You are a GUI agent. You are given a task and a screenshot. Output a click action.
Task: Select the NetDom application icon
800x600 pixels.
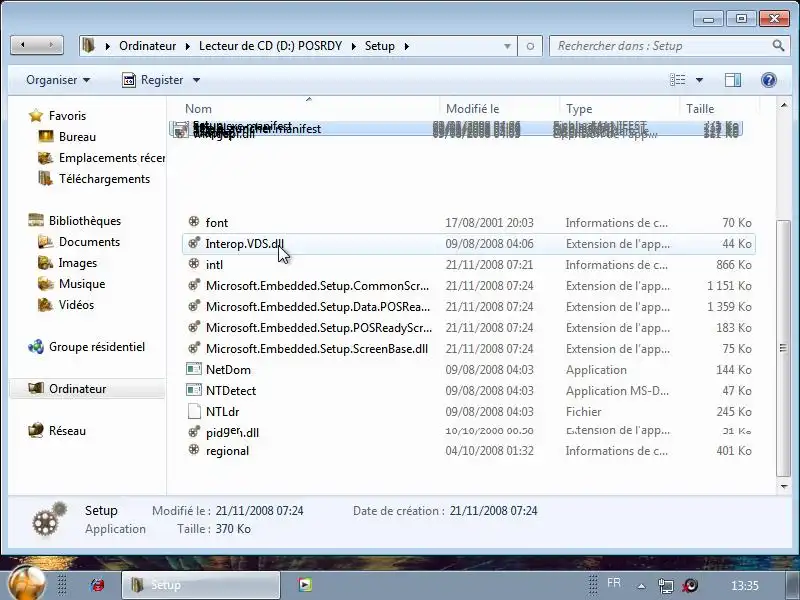coord(194,369)
